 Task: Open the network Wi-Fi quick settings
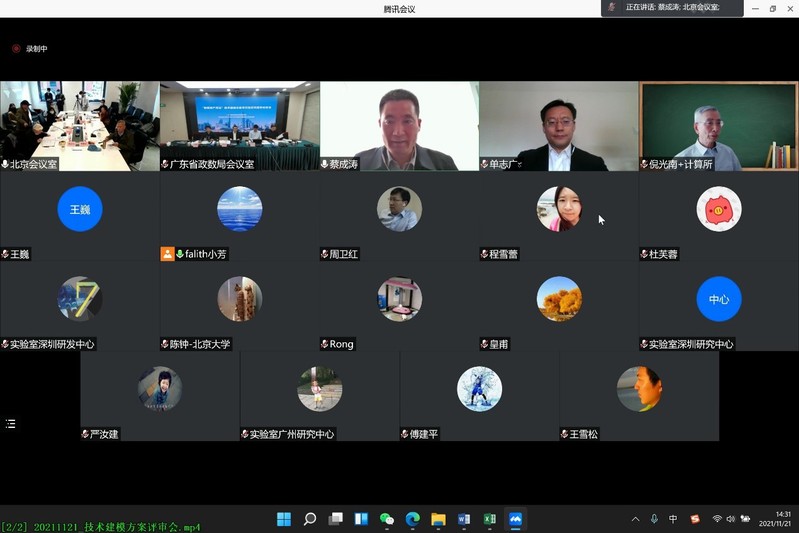coord(717,519)
